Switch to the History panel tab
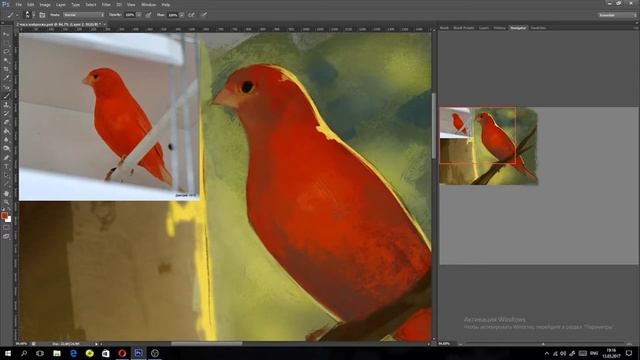This screenshot has height=360, width=640. pos(499,28)
